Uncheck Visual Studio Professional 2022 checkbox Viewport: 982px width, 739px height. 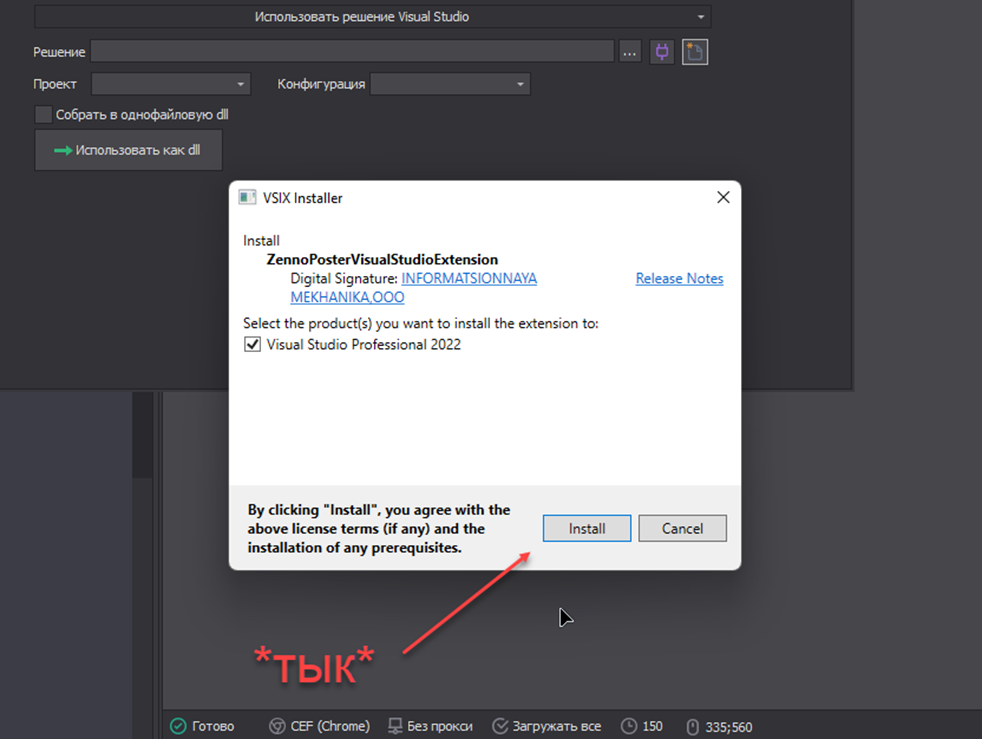coord(252,344)
